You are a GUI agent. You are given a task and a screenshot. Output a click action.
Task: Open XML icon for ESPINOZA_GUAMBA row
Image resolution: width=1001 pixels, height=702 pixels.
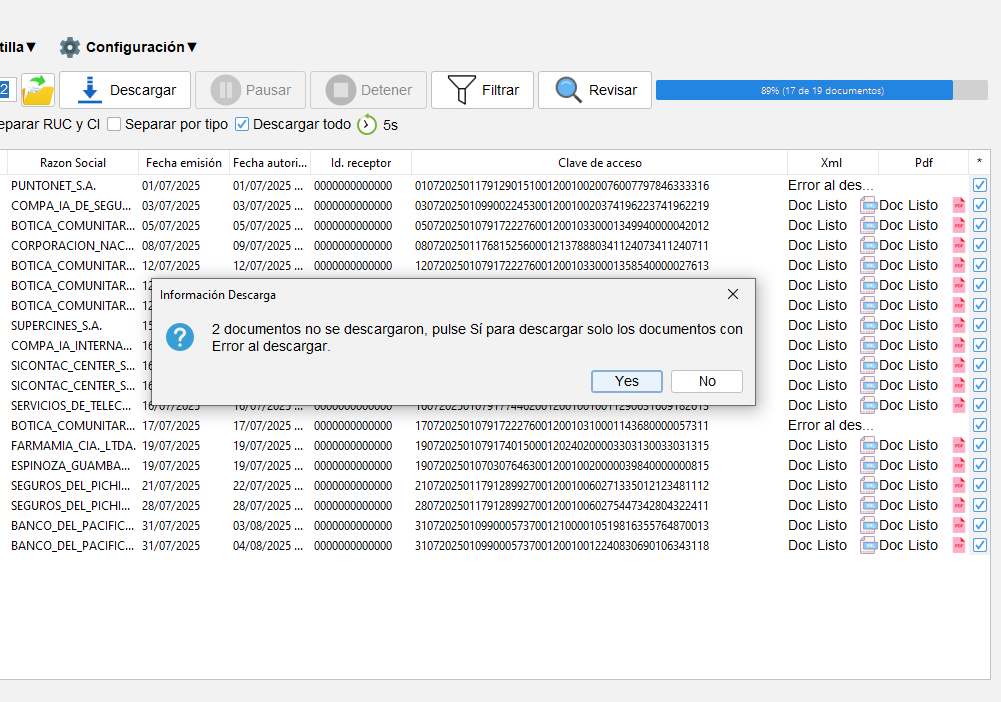[868, 465]
